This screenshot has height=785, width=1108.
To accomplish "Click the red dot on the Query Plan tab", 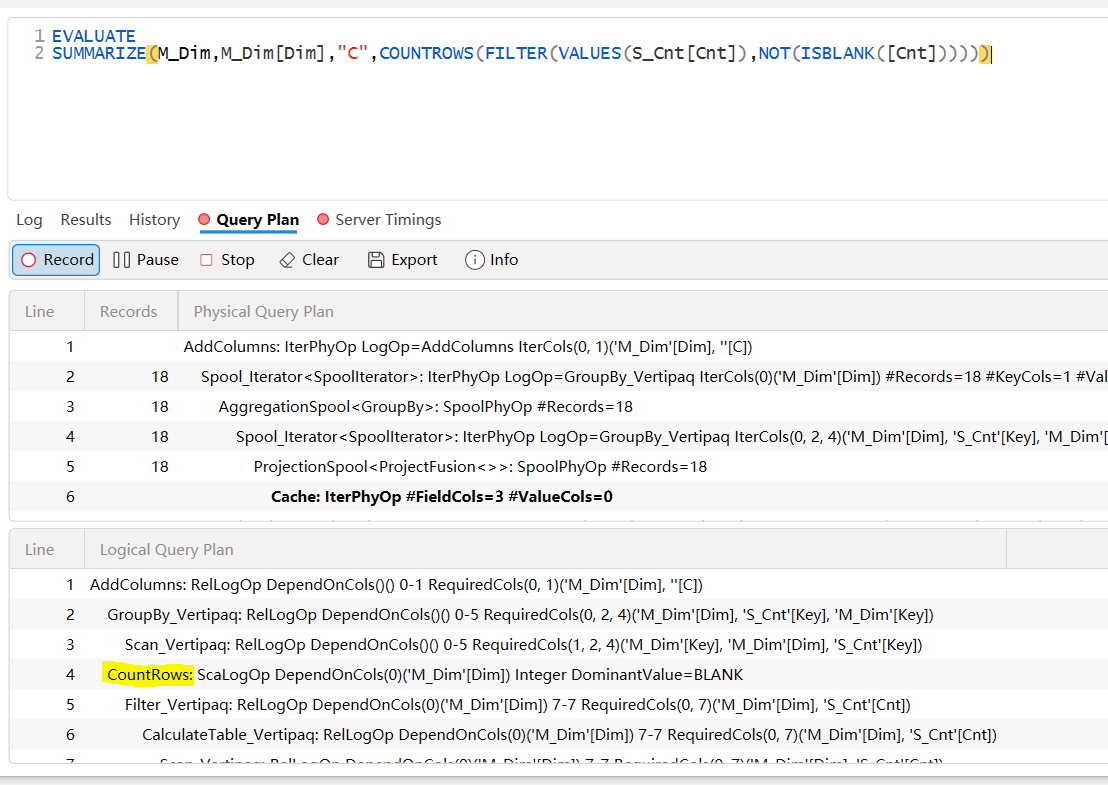I will pyautogui.click(x=204, y=220).
